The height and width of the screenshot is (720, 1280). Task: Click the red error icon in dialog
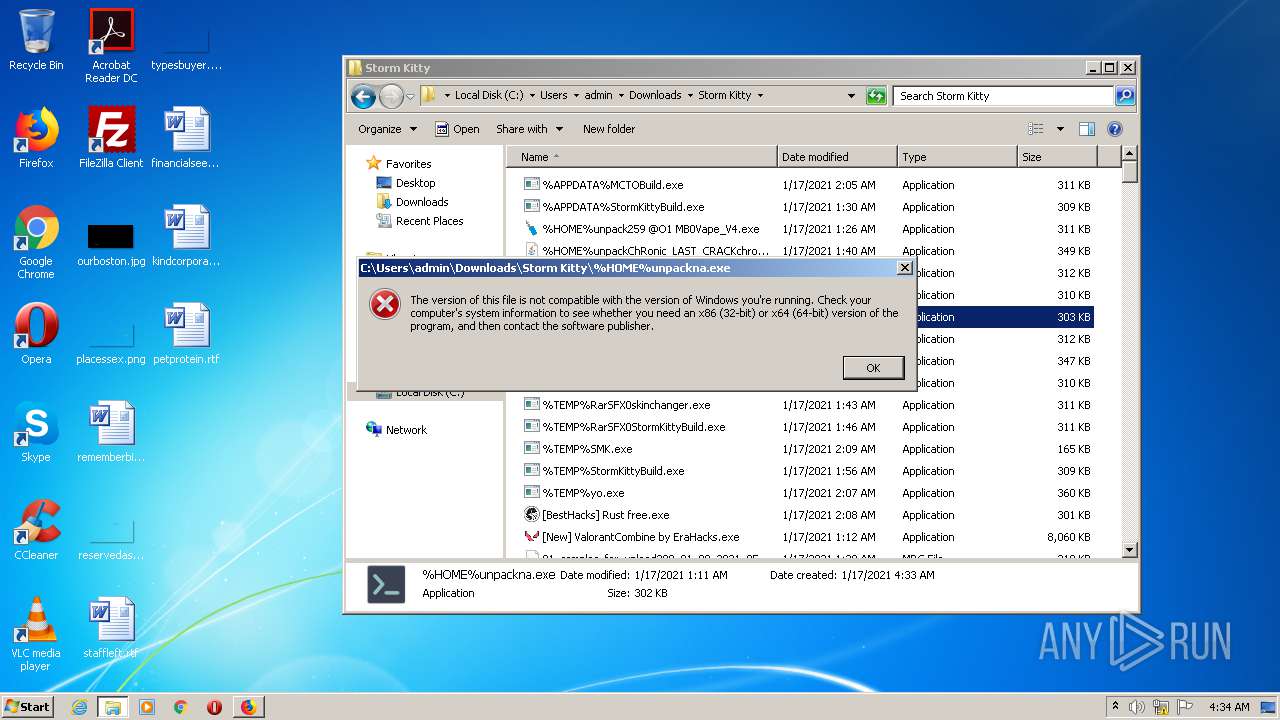point(385,304)
